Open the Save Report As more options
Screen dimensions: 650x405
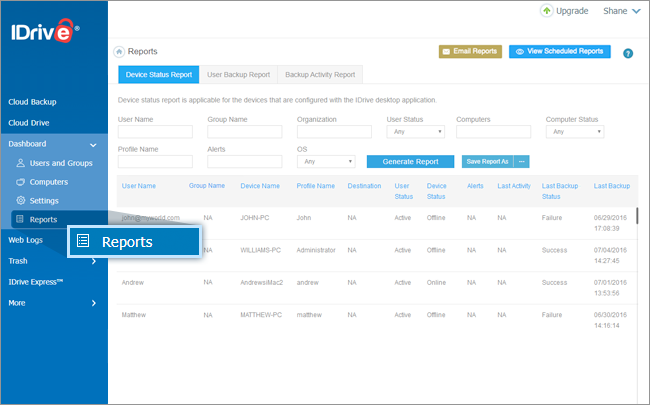pyautogui.click(x=521, y=162)
